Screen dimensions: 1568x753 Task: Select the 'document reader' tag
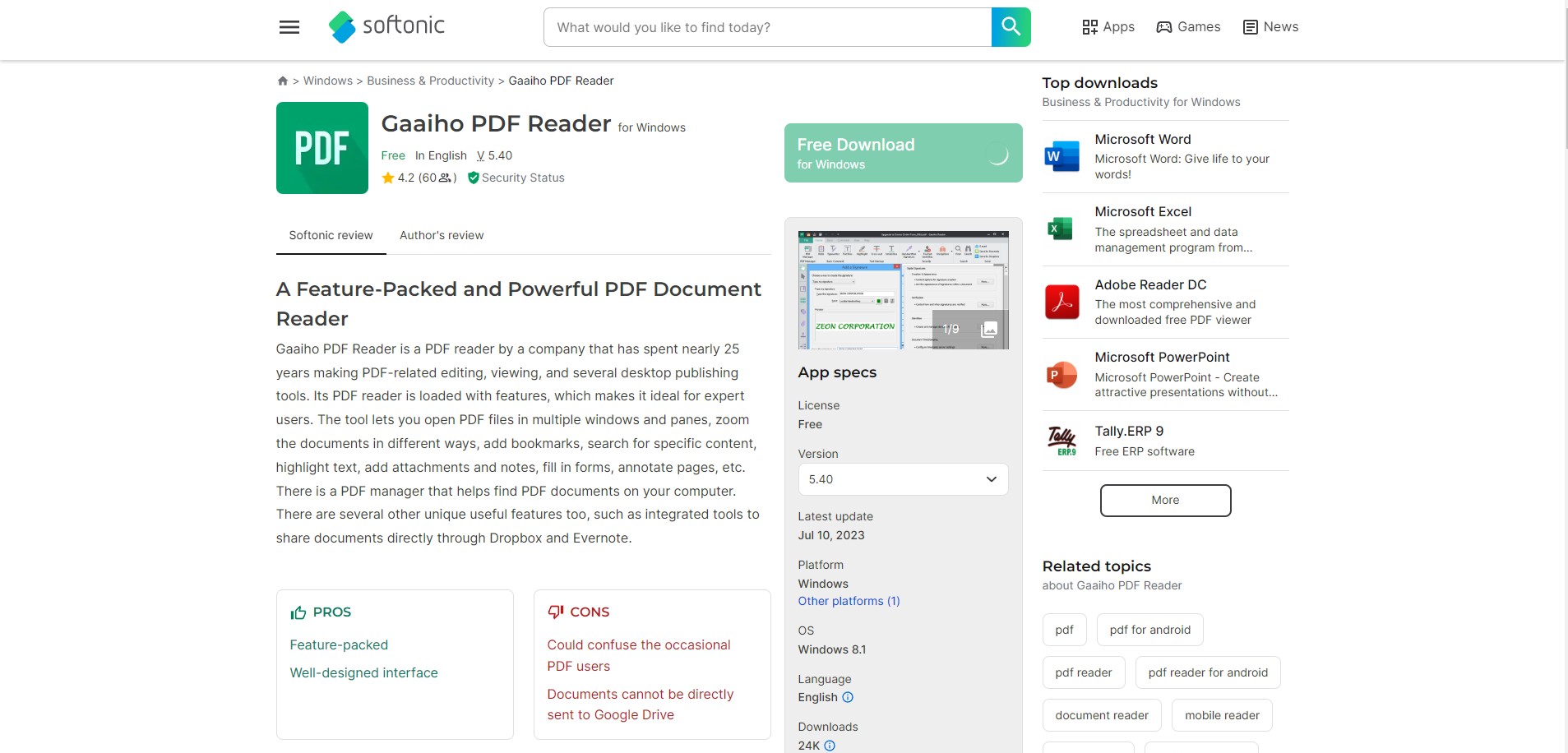(1102, 715)
